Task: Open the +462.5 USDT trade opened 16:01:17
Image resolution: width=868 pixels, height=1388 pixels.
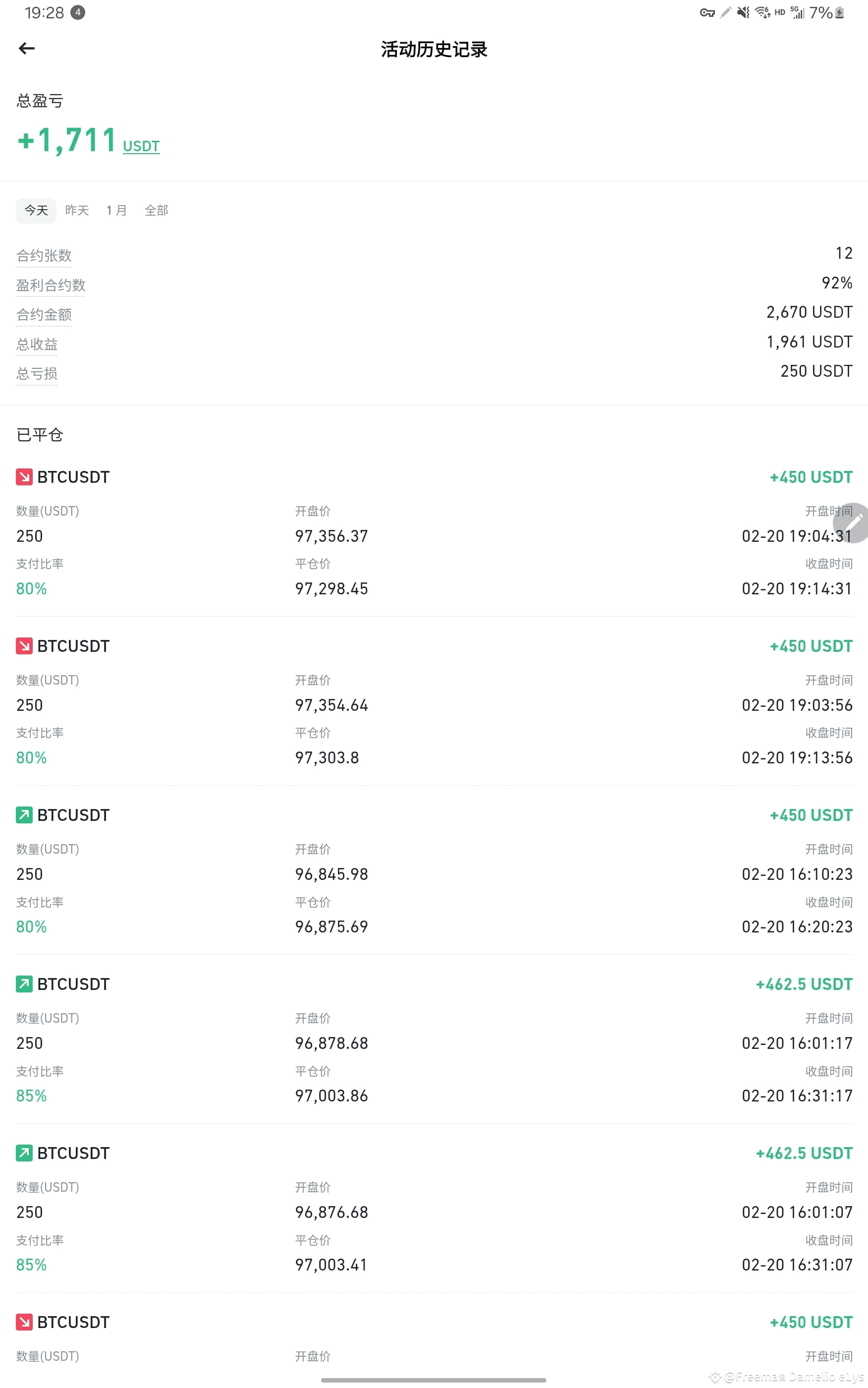Action: [434, 1039]
